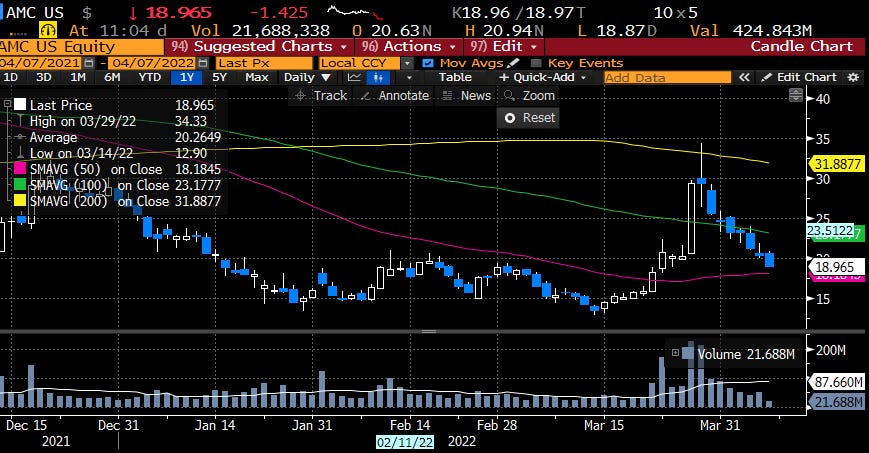Click the start date field 04/07/2021
Viewport: 869px width, 453px height.
coord(40,63)
